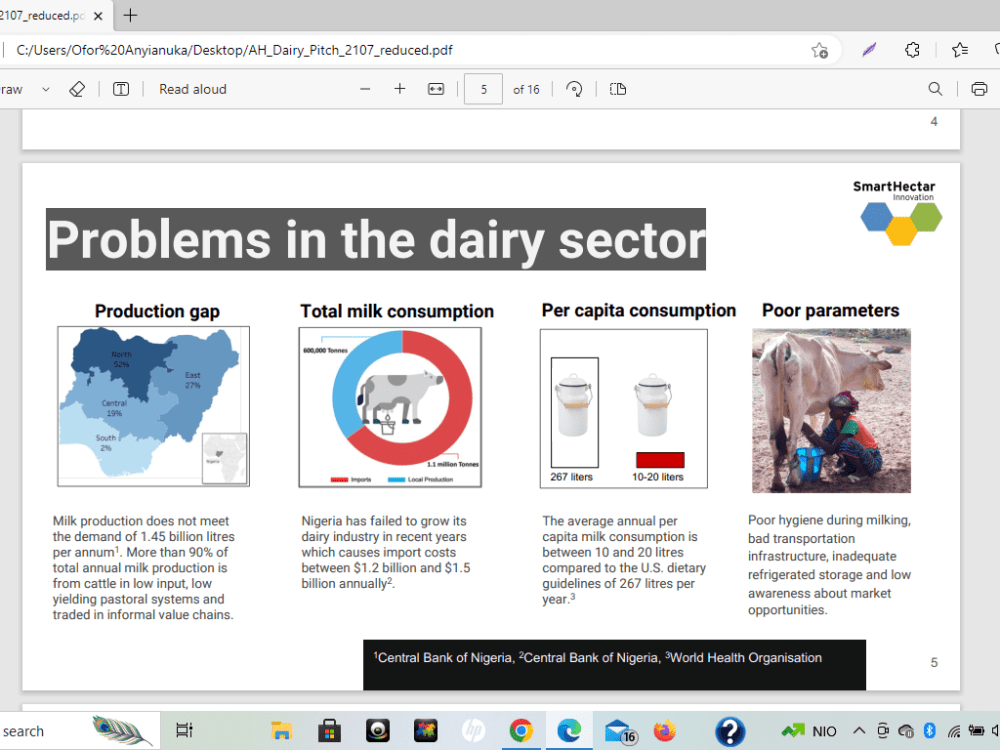Open File Explorer from the taskbar
Image resolution: width=1000 pixels, height=750 pixels.
coord(281,731)
